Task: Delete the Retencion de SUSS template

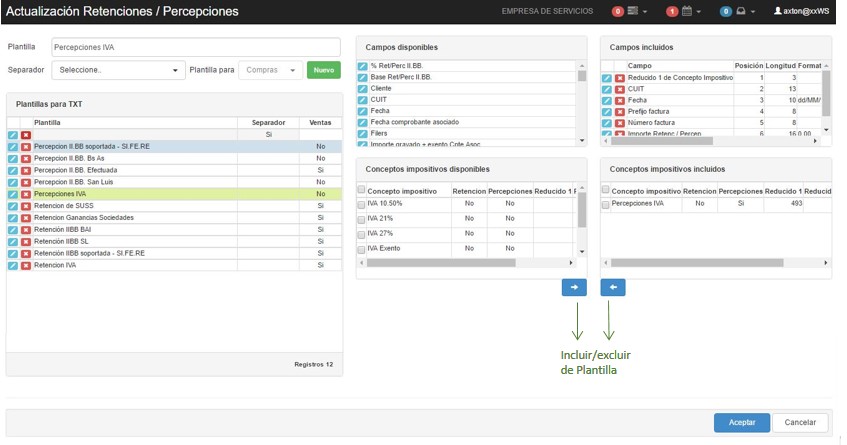Action: click(25, 206)
